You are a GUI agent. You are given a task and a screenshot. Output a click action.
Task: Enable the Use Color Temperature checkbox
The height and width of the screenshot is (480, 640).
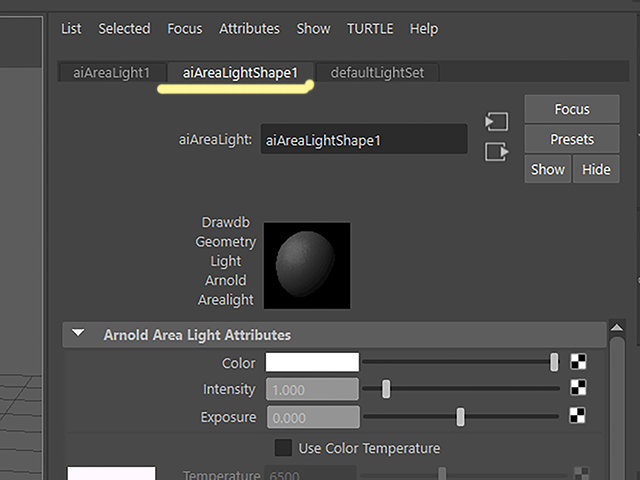(x=283, y=448)
